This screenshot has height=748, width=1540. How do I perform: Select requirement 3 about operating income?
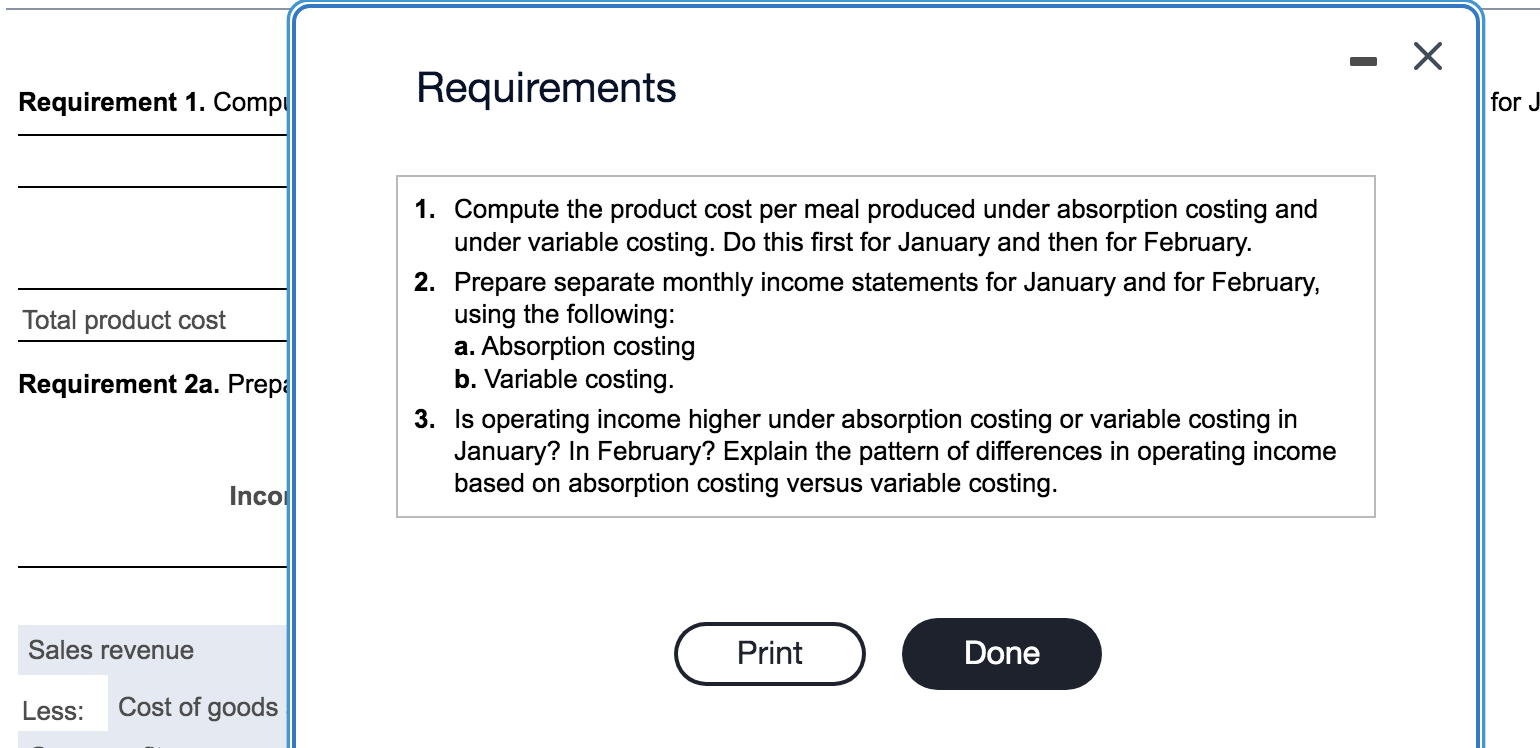click(x=894, y=450)
